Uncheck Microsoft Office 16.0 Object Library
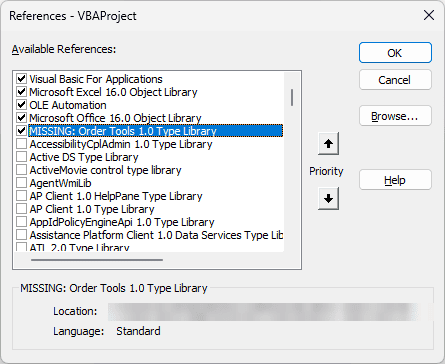This screenshot has width=445, height=364. coord(22,118)
